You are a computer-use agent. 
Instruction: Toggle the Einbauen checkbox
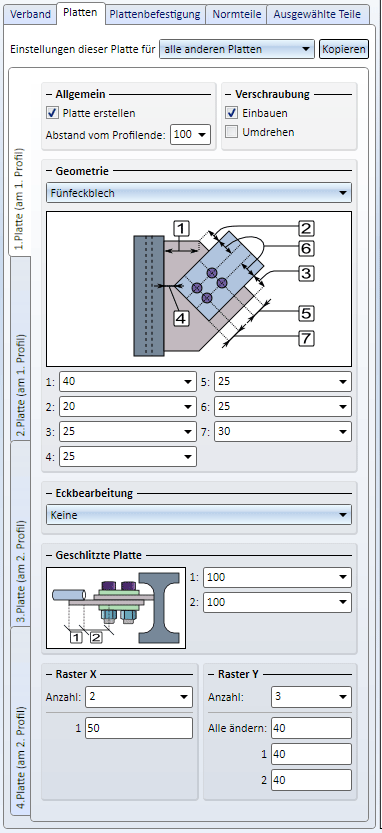(232, 113)
